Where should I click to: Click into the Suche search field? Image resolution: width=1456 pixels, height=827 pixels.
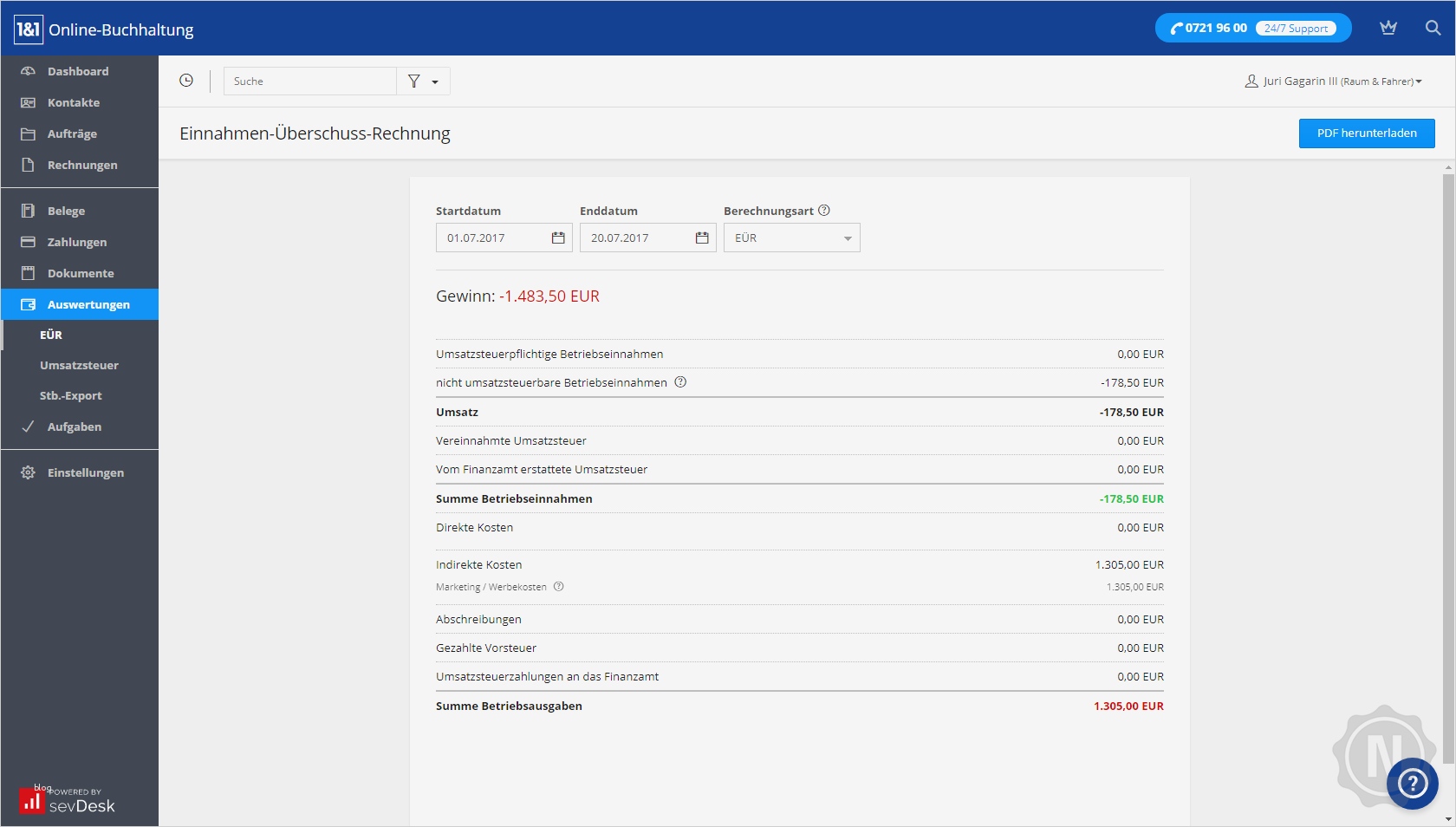pyautogui.click(x=310, y=81)
